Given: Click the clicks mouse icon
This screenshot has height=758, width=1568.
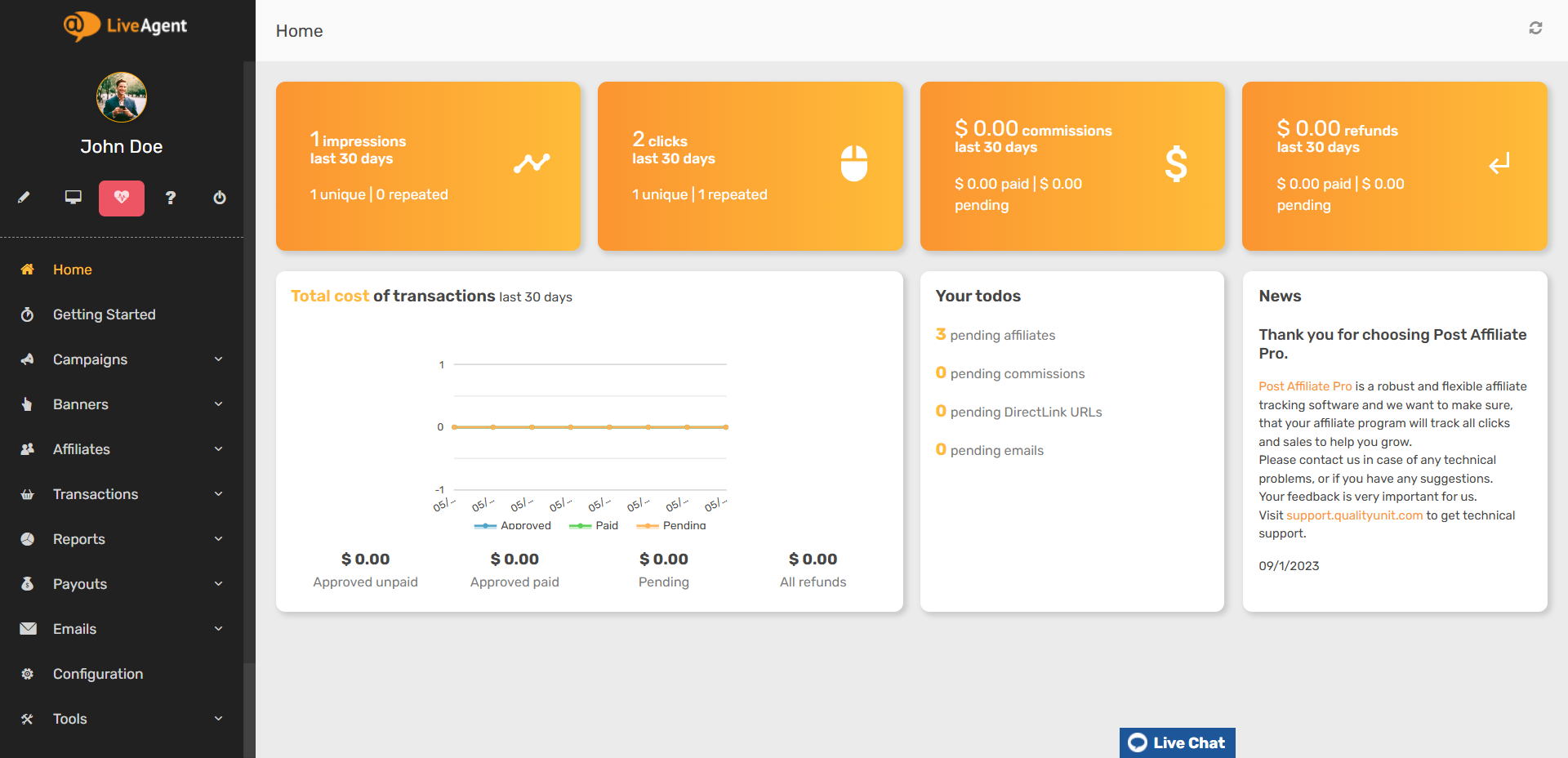Looking at the screenshot, I should [854, 163].
